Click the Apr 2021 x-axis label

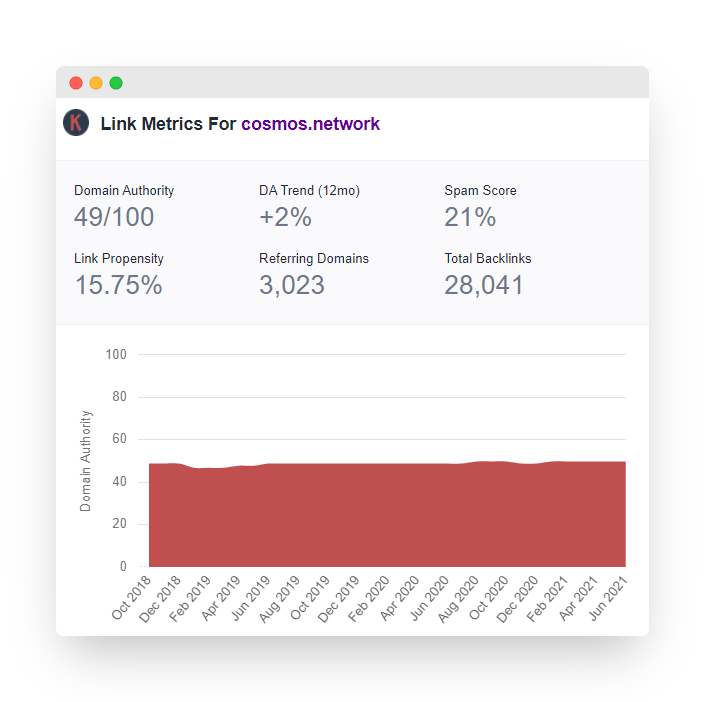coord(579,598)
